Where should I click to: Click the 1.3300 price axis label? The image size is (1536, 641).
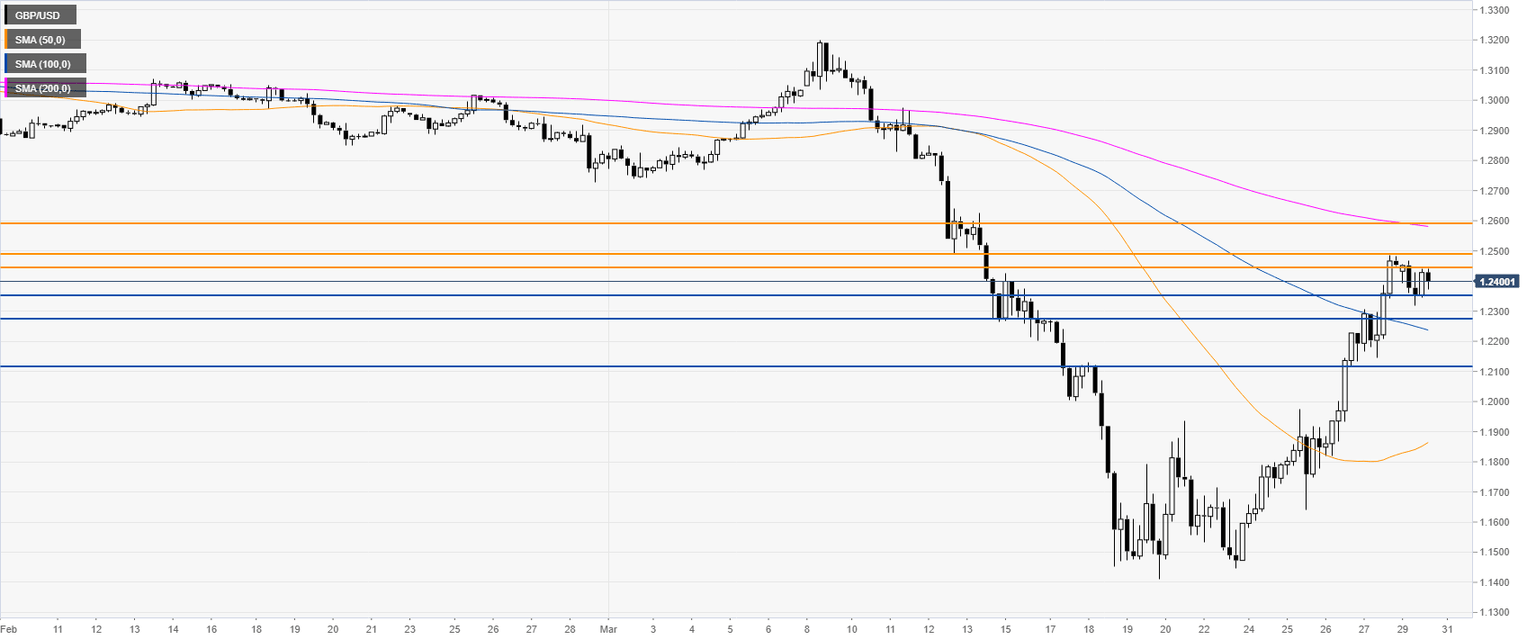point(1496,10)
